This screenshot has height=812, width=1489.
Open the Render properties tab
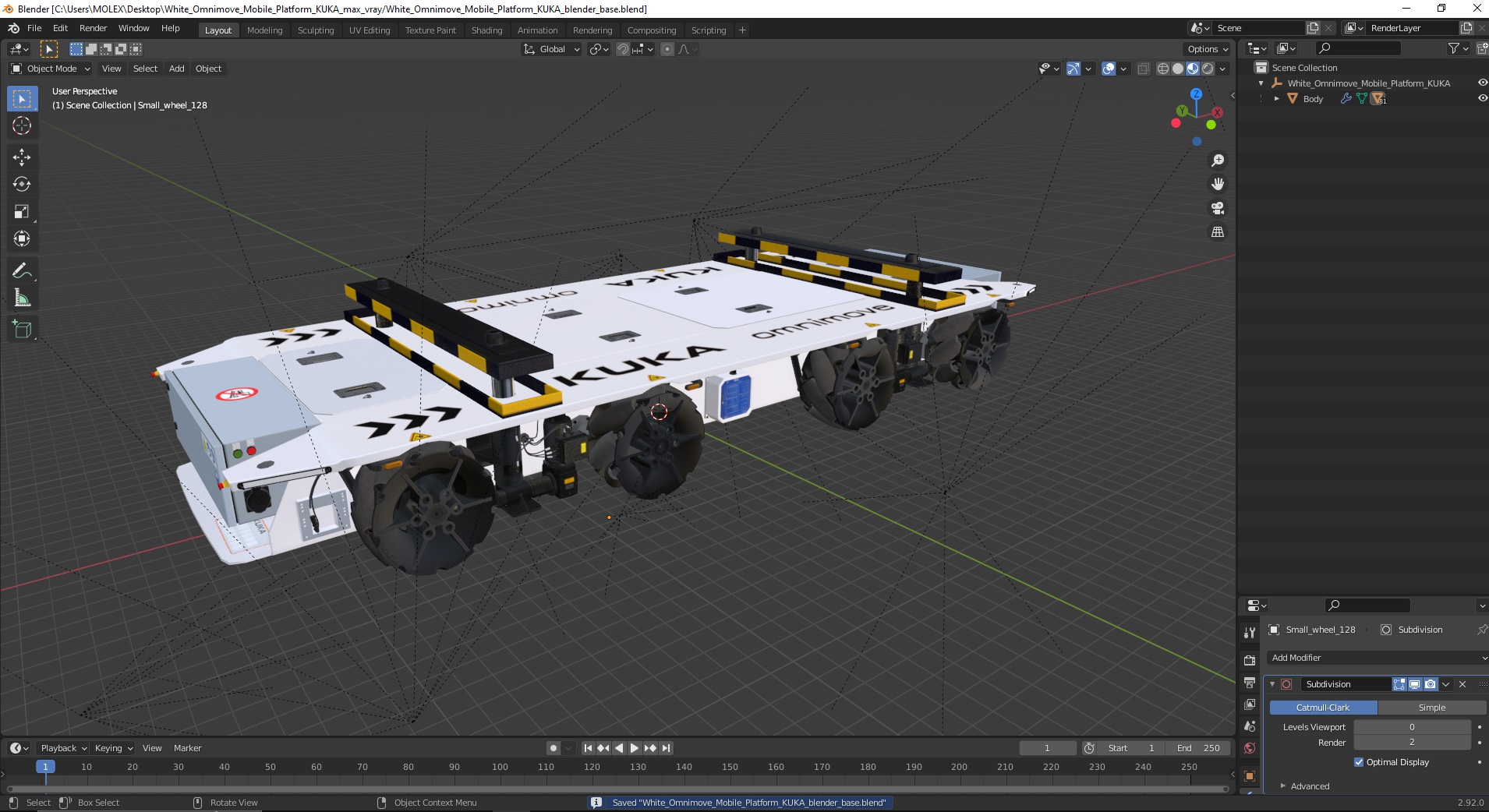[x=1250, y=660]
